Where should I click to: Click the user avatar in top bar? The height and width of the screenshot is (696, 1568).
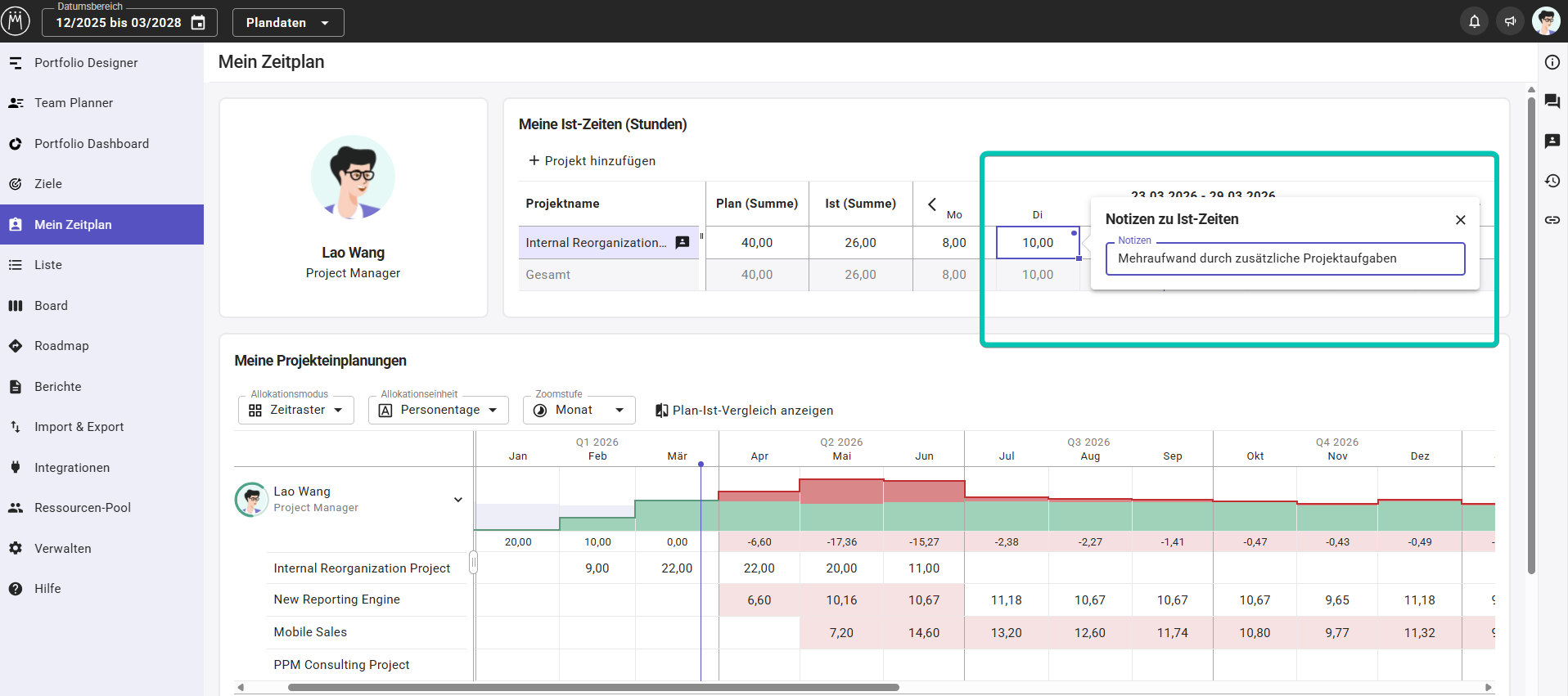coord(1546,21)
